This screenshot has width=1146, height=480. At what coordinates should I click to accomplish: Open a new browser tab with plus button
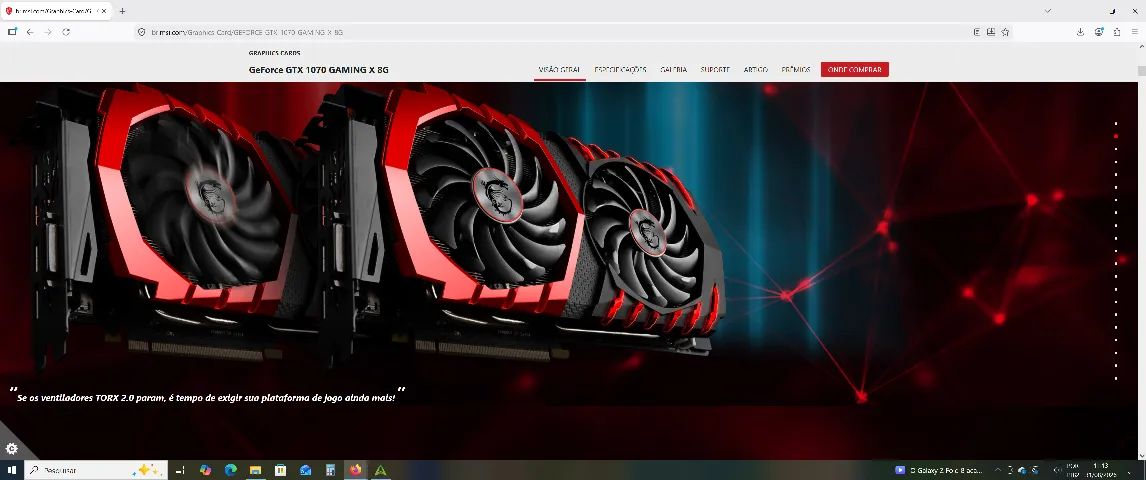[x=122, y=11]
